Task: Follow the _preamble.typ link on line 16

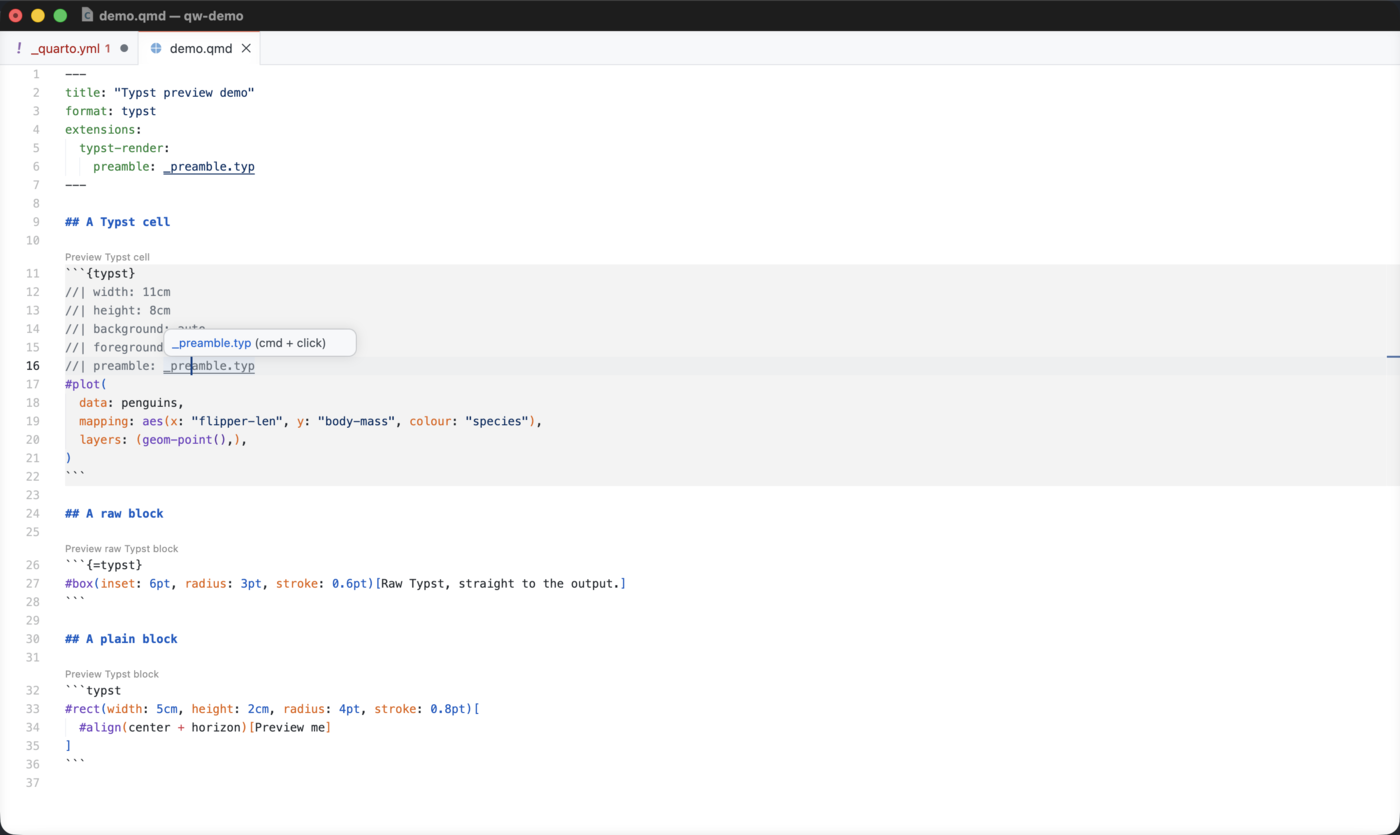Action: (x=209, y=366)
